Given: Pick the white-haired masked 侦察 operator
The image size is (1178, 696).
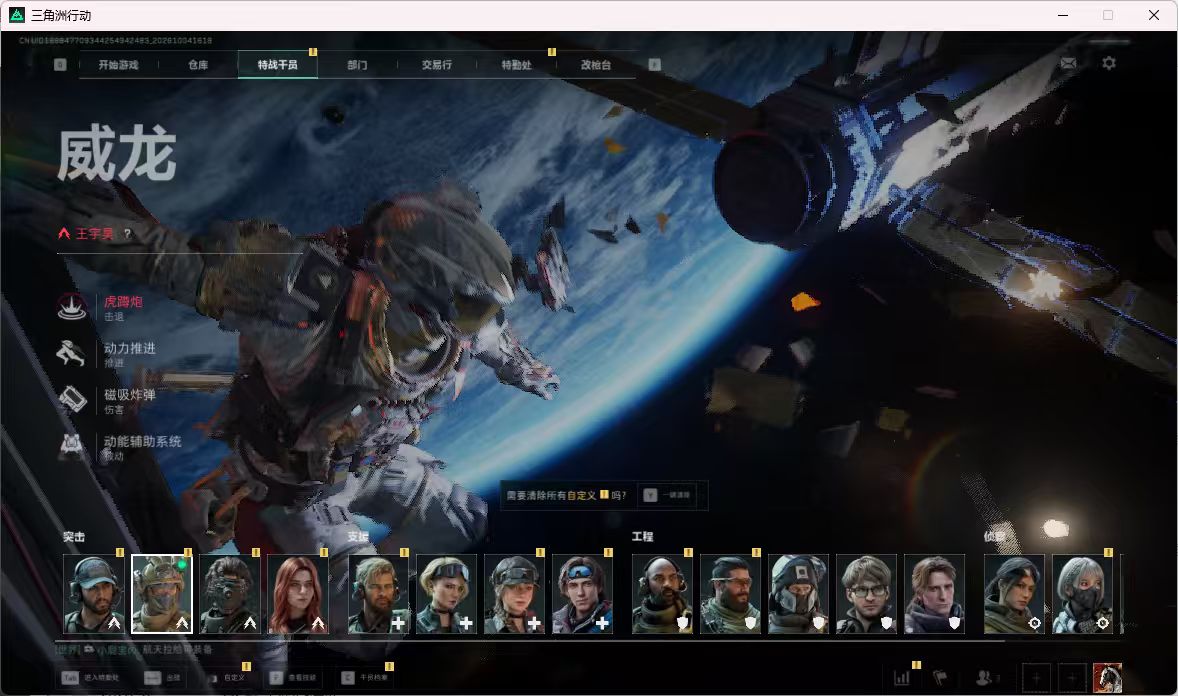Looking at the screenshot, I should click(x=1083, y=594).
